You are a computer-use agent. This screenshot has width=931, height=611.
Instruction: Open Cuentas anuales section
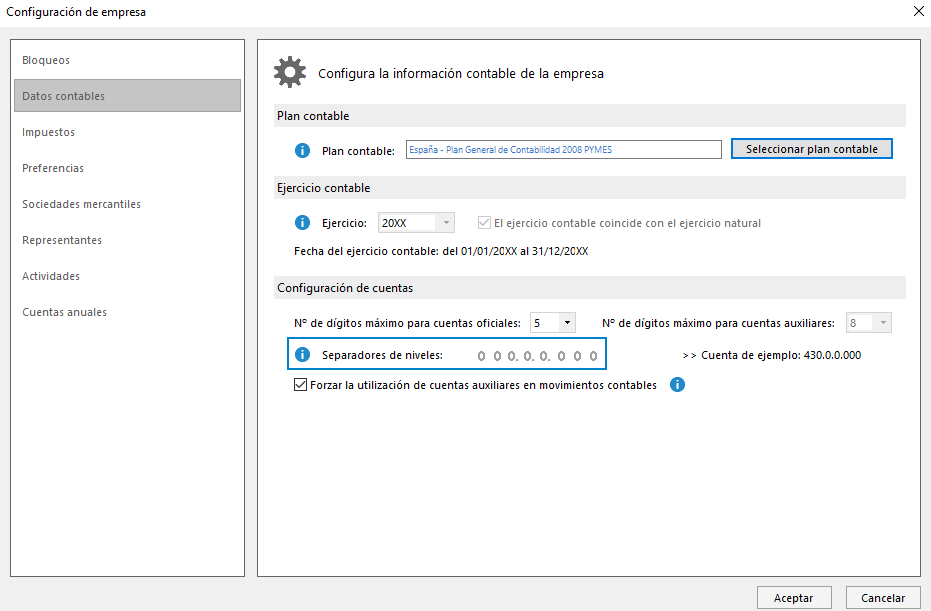point(128,312)
